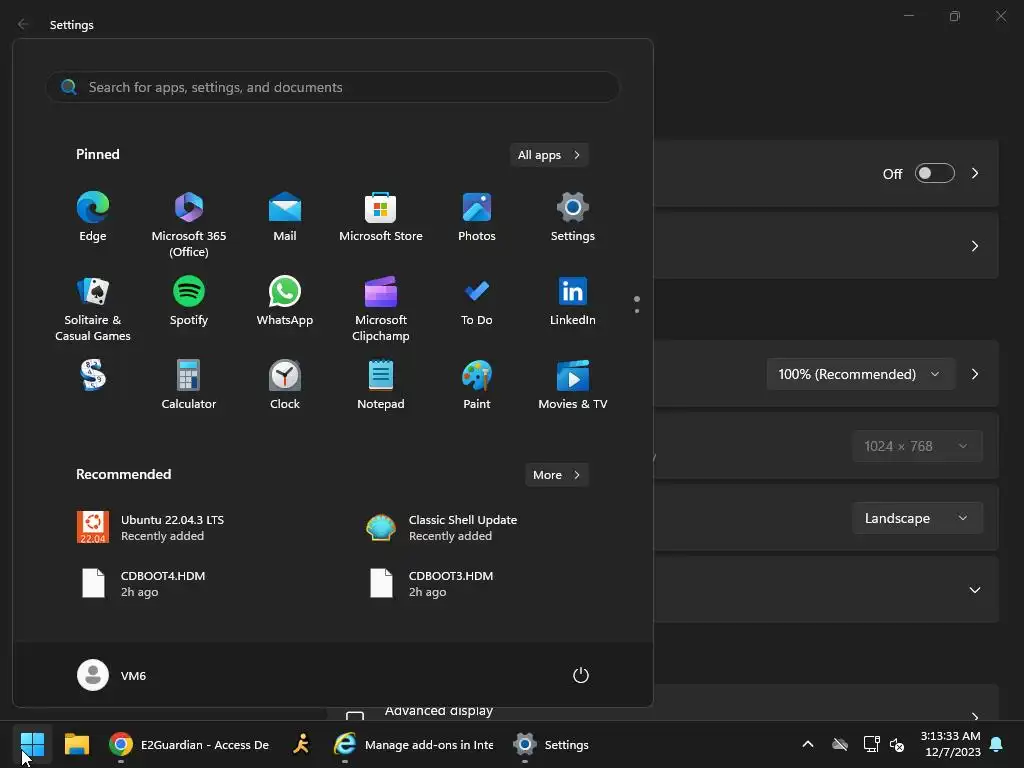Show hidden system tray icons
This screenshot has height=768, width=1024.
[x=808, y=744]
